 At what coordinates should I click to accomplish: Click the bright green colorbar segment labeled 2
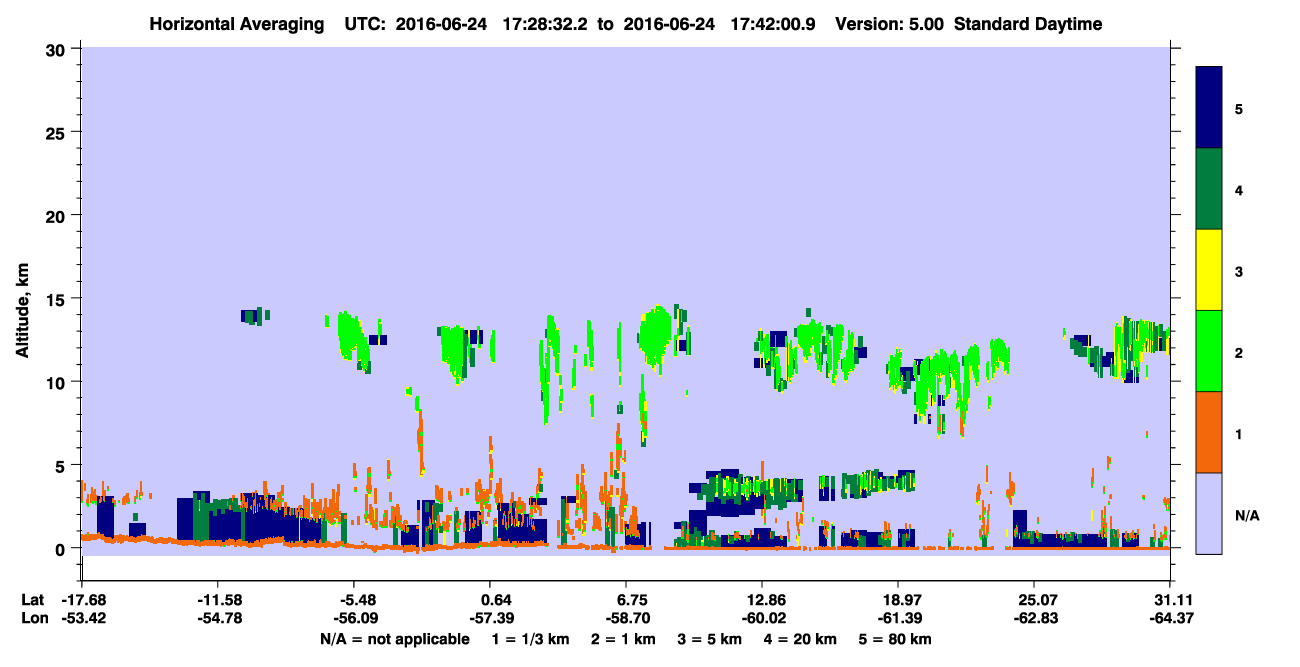tap(1209, 351)
